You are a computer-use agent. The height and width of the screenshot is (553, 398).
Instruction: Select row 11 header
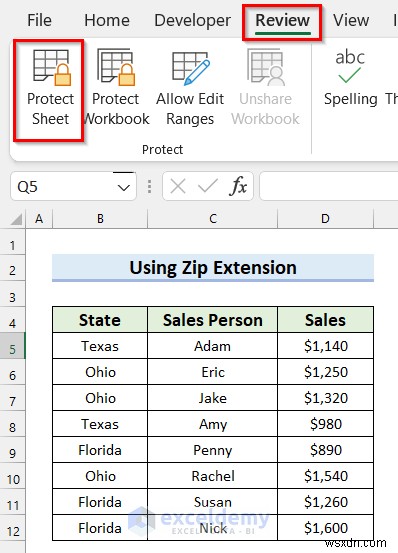pyautogui.click(x=13, y=502)
